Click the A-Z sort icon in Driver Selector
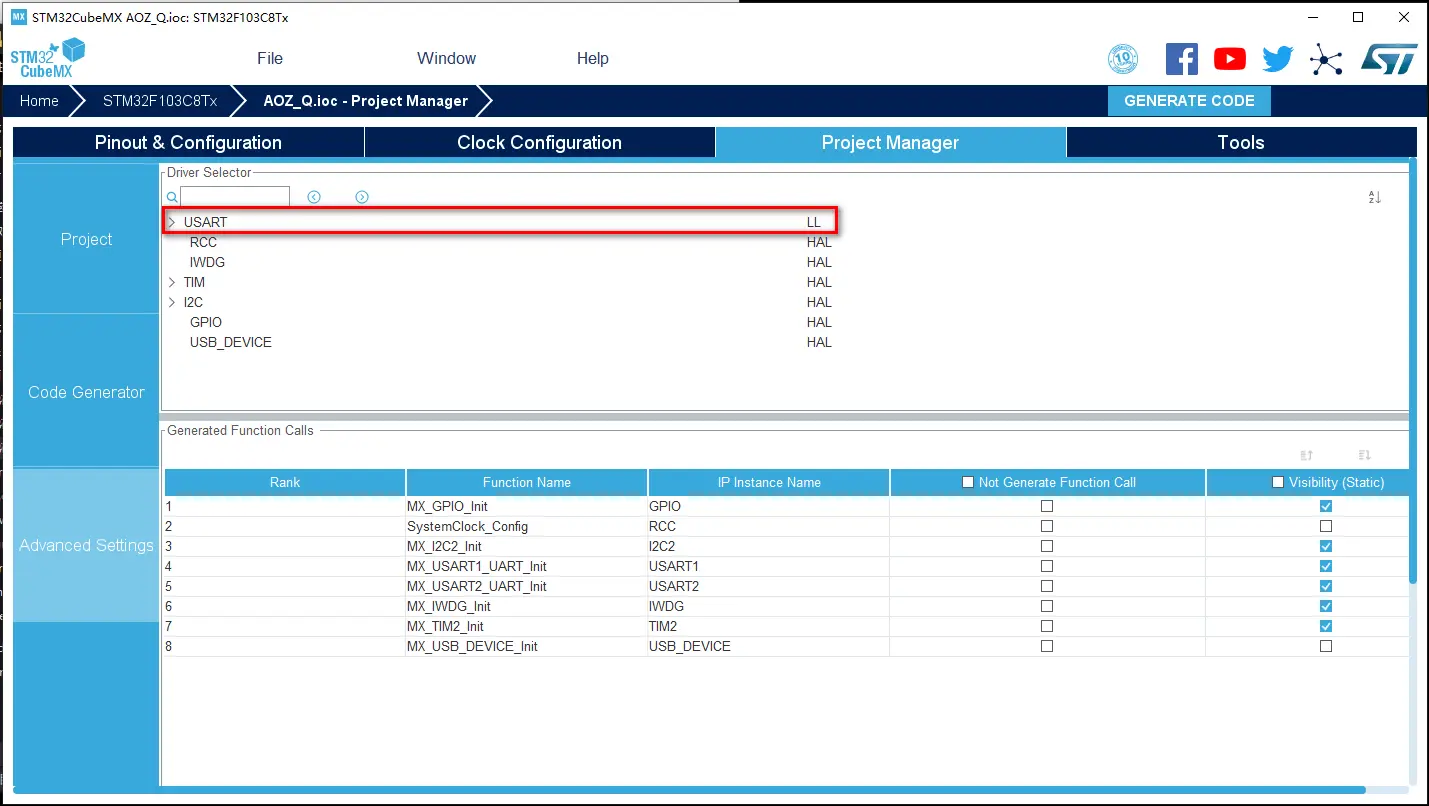This screenshot has width=1429, height=806. coord(1375,197)
